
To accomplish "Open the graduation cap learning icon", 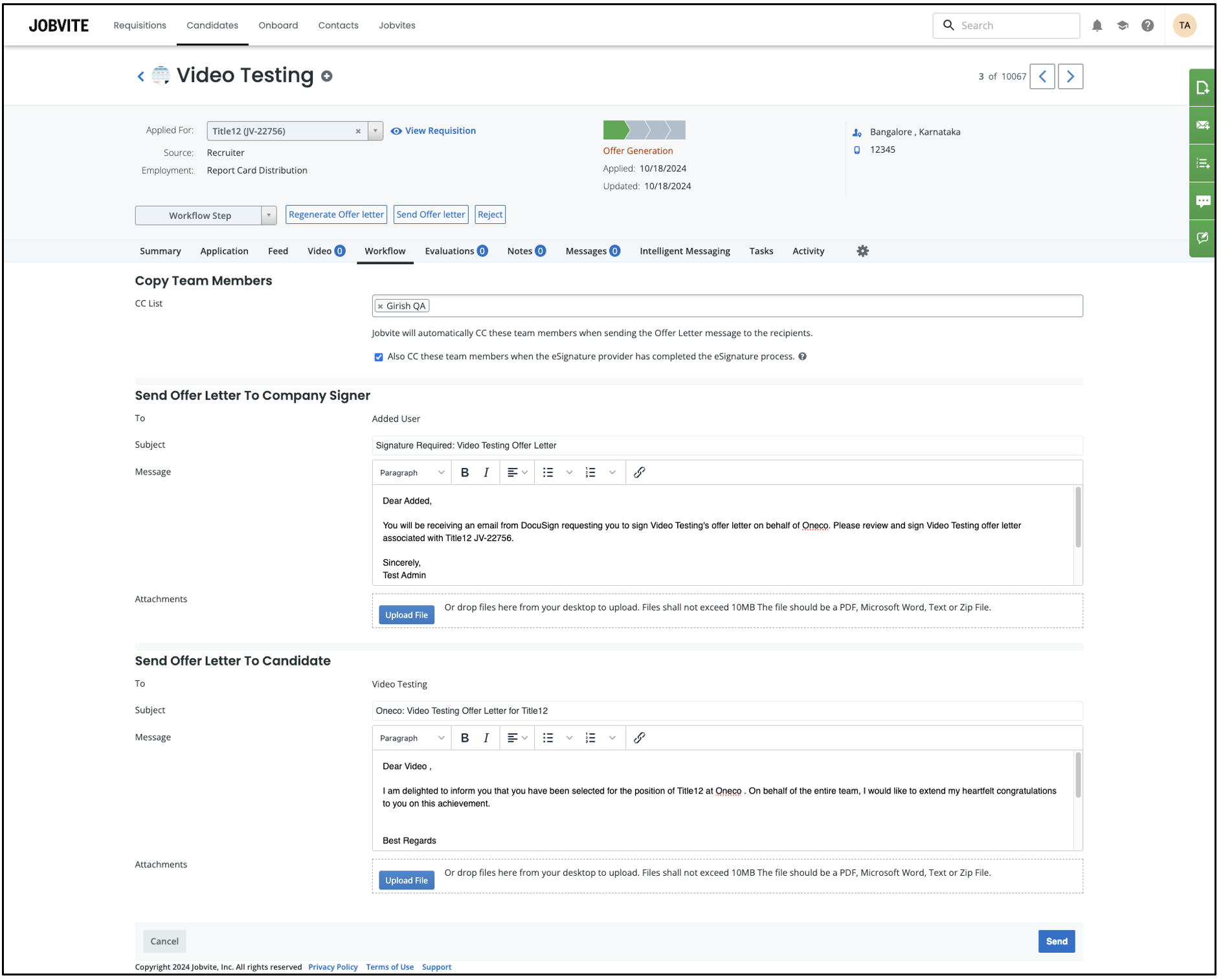I will (1122, 25).
